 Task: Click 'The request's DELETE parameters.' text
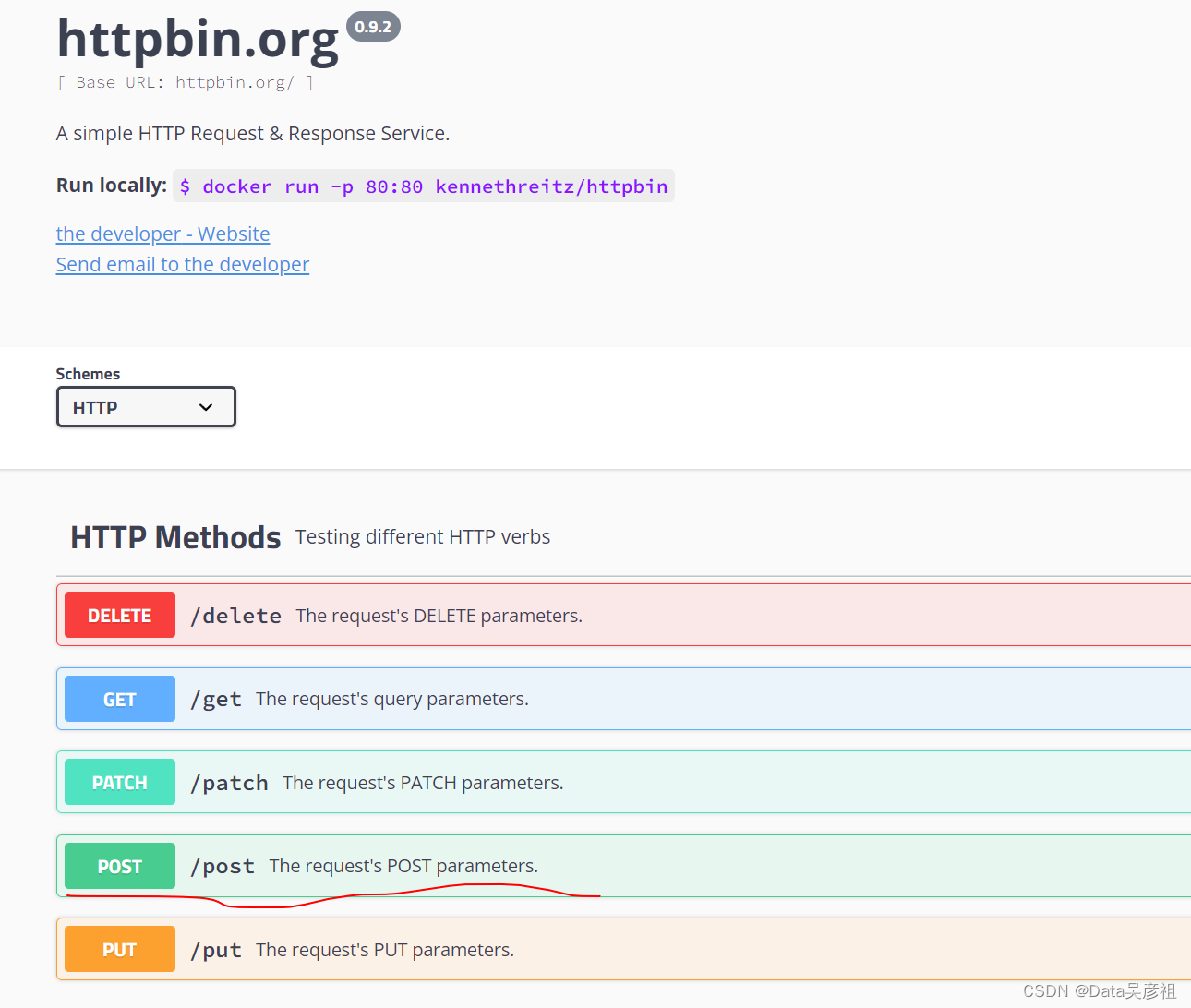tap(439, 616)
